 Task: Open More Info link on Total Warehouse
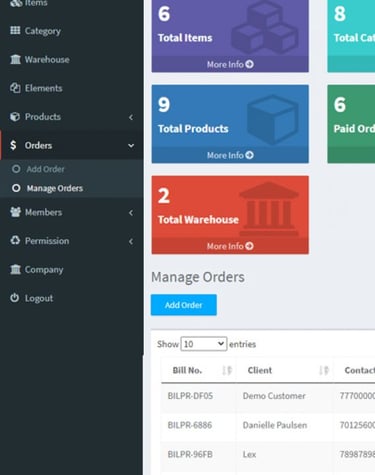pyautogui.click(x=230, y=246)
